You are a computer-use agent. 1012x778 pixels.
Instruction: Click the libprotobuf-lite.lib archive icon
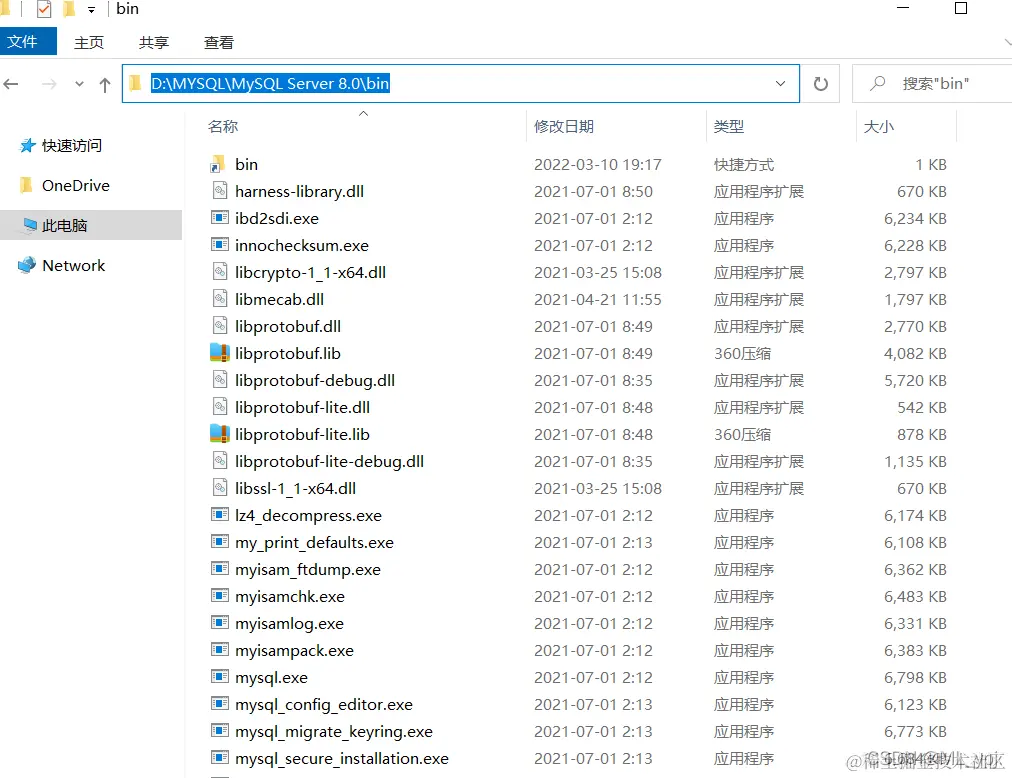click(219, 435)
